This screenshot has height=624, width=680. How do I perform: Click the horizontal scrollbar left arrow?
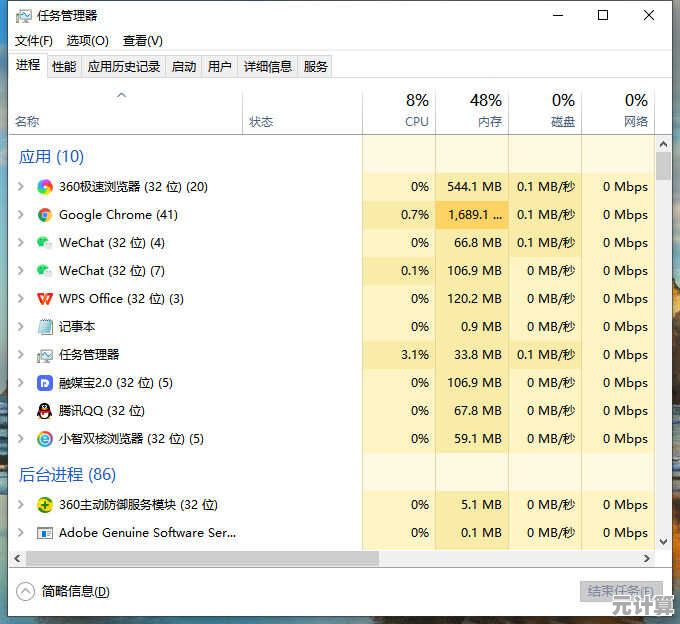click(x=17, y=559)
